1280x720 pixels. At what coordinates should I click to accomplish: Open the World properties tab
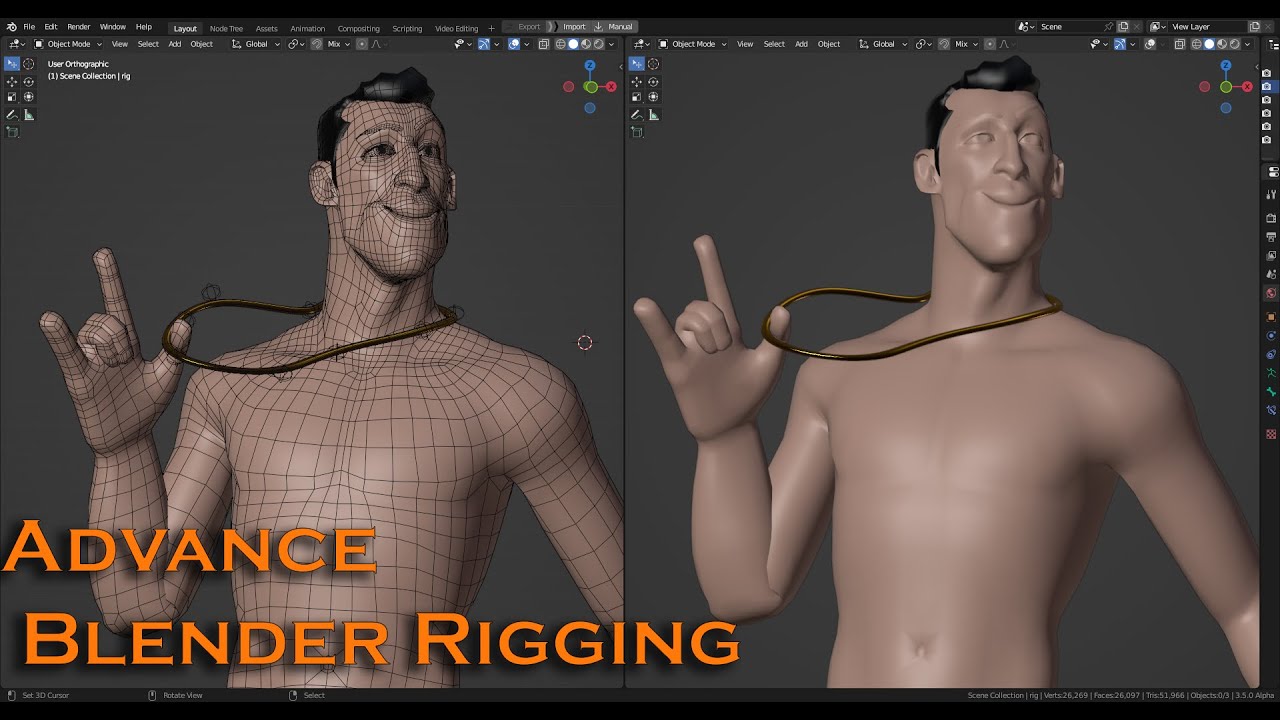1272,293
